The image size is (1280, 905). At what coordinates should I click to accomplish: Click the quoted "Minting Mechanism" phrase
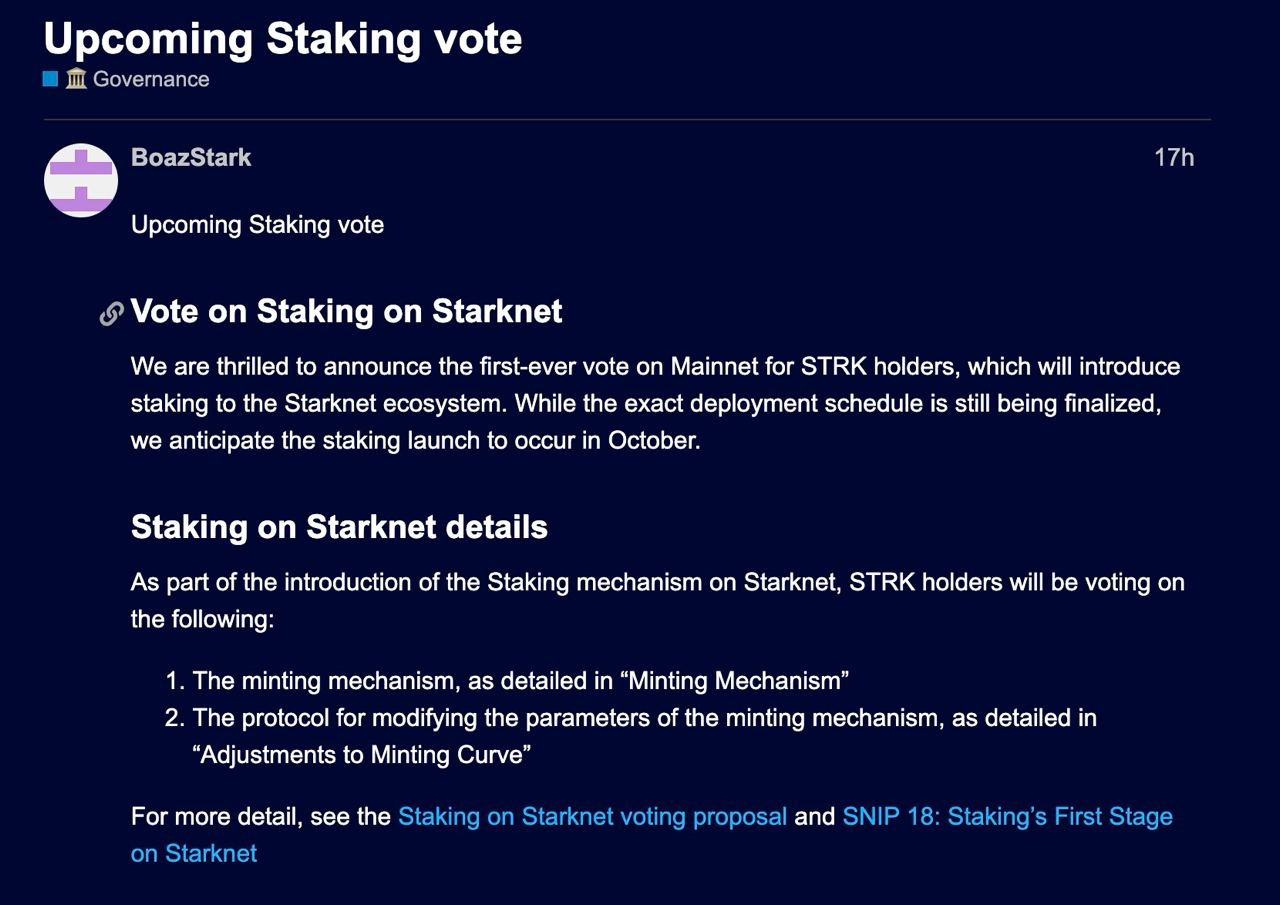point(734,681)
